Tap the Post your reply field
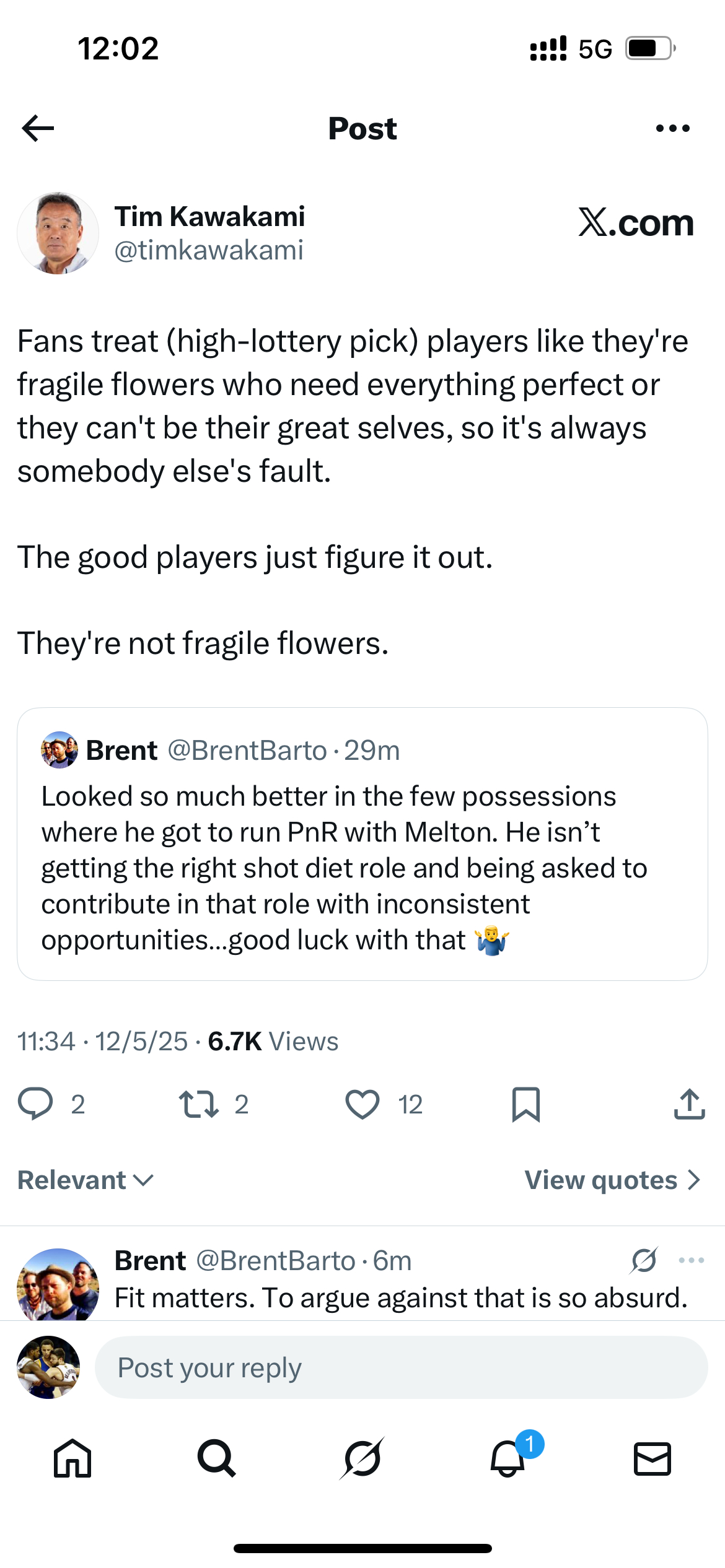 (400, 1367)
